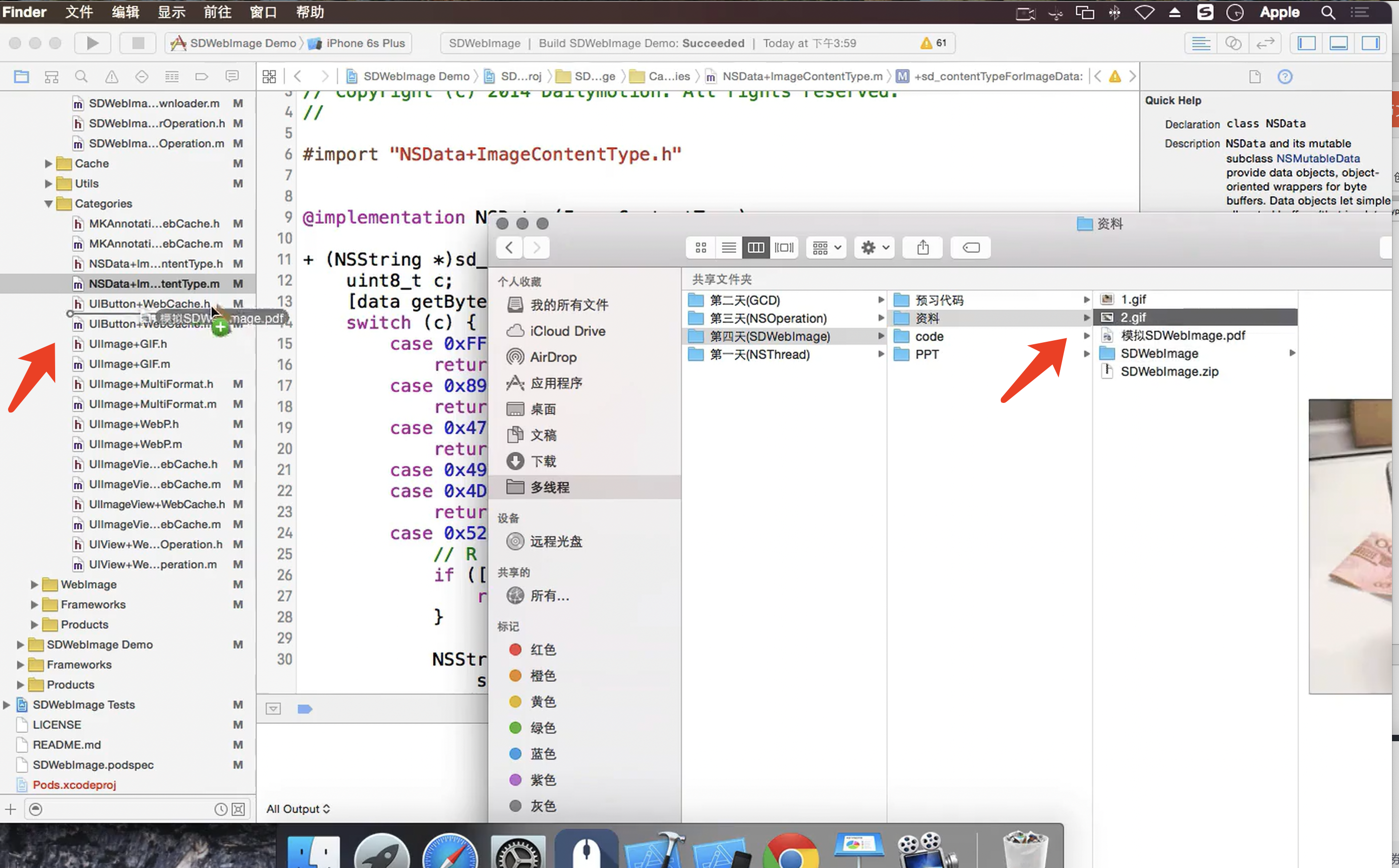Screen dimensions: 1399x868
Task: Open the Issue navigator warning icon
Action: tap(111, 76)
